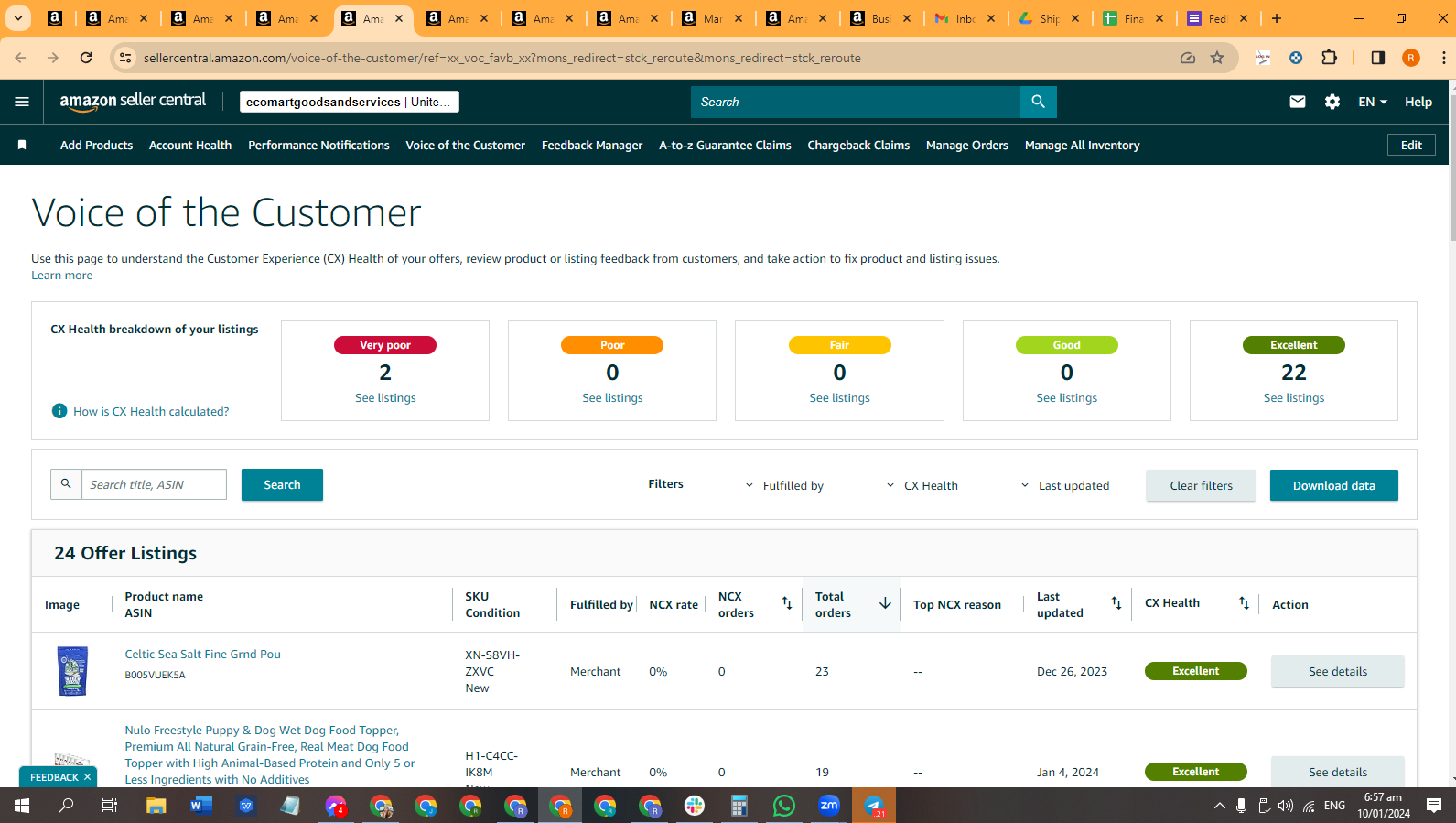Screen dimensions: 1456x823
Task: Open WhatsApp from the taskbar
Action: tap(784, 806)
